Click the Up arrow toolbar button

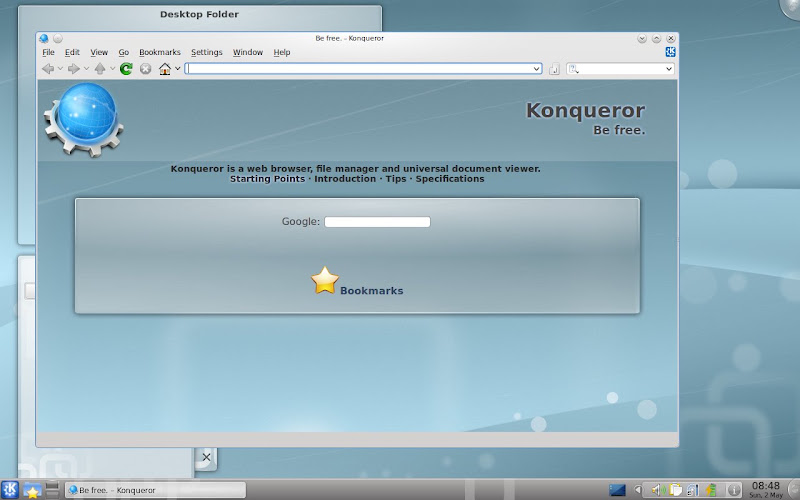(100, 68)
